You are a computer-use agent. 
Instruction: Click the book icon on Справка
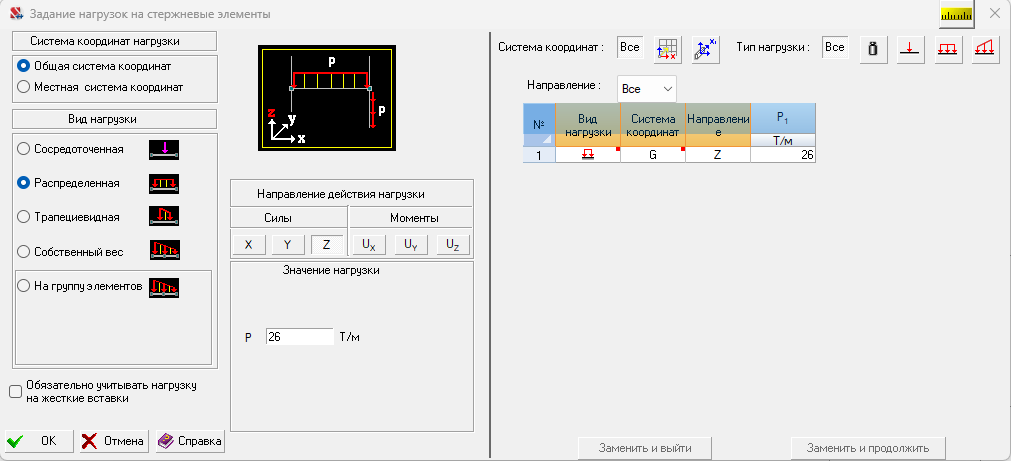[166, 441]
